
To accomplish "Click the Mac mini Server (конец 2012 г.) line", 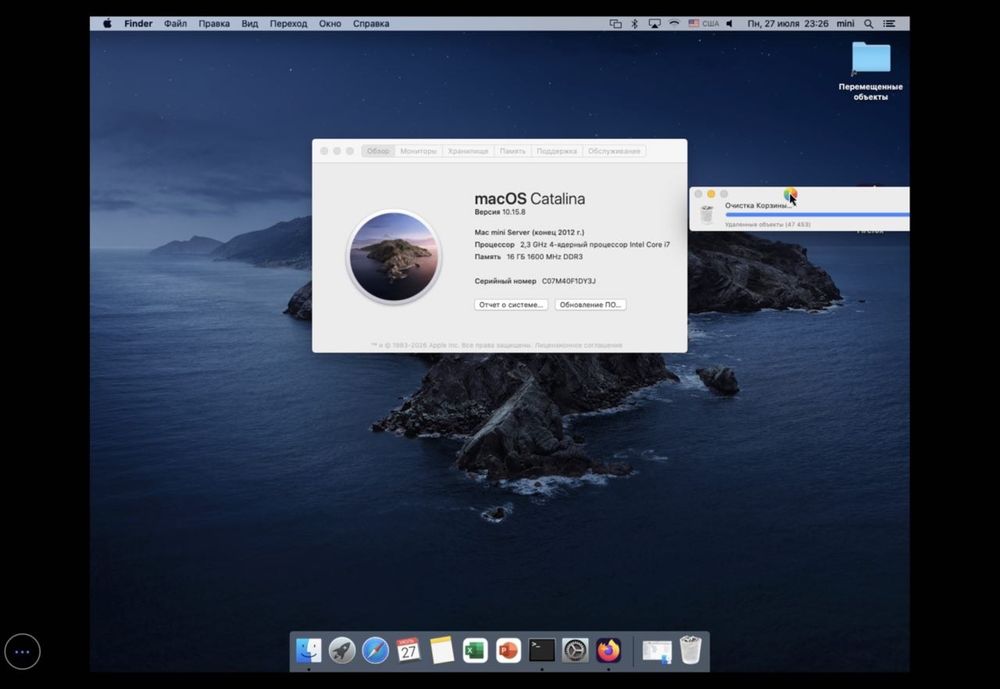I will click(529, 232).
